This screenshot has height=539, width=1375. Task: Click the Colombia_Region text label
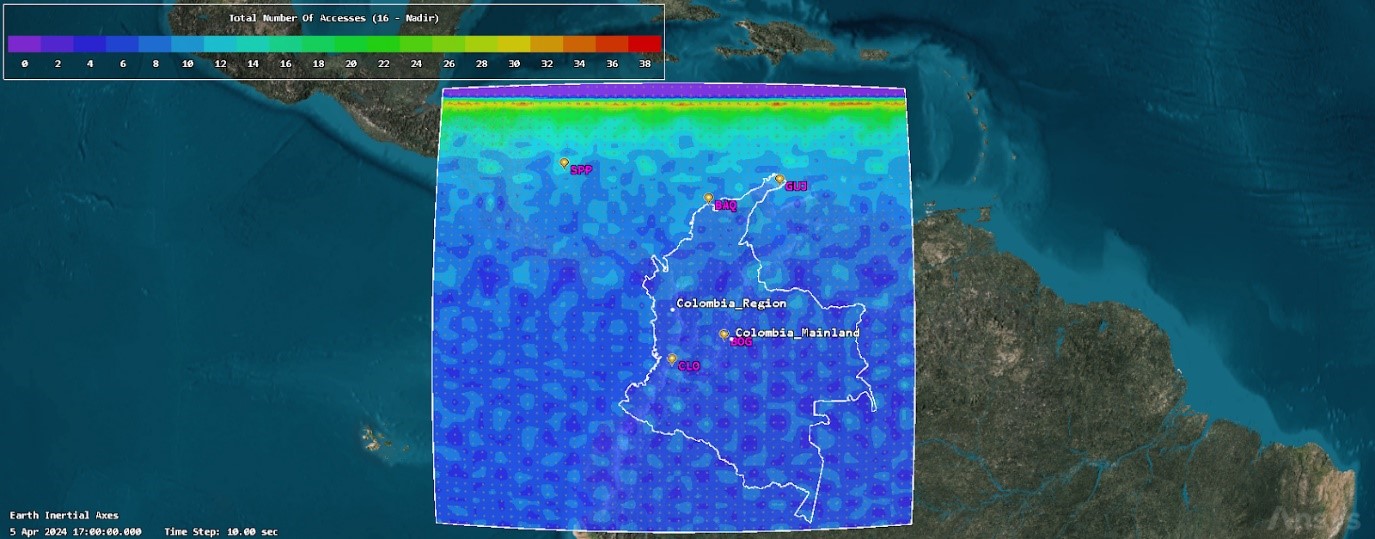(x=731, y=303)
